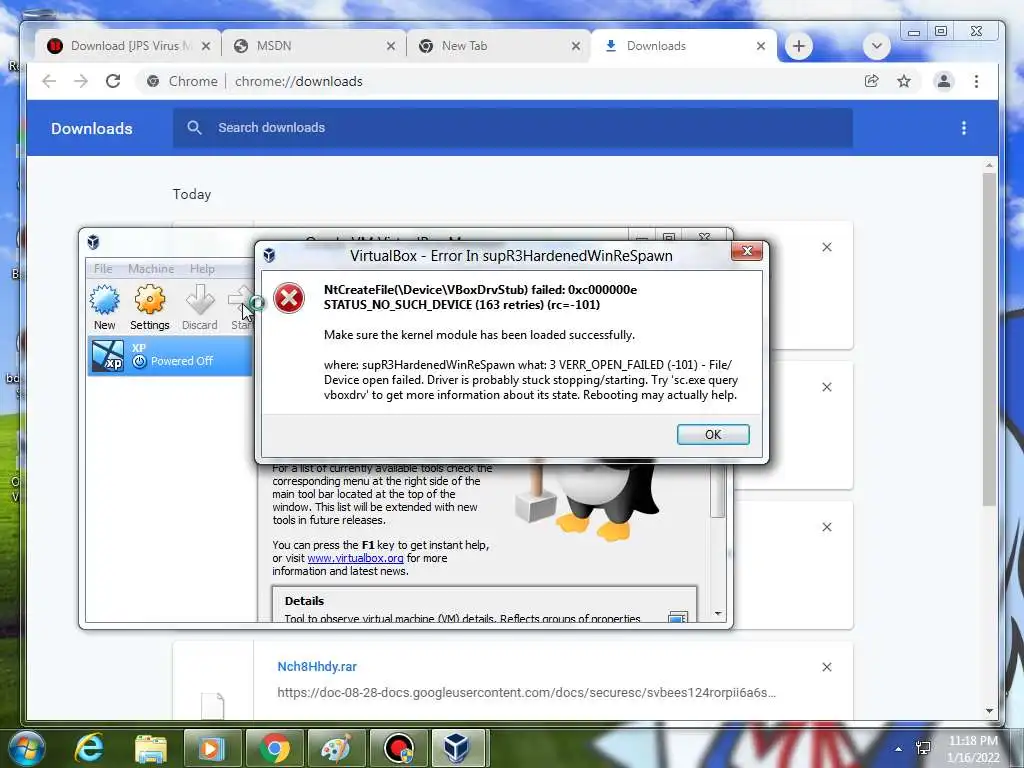Screen dimensions: 1024x768
Task: Open a new Chrome tab with plus
Action: 798,46
